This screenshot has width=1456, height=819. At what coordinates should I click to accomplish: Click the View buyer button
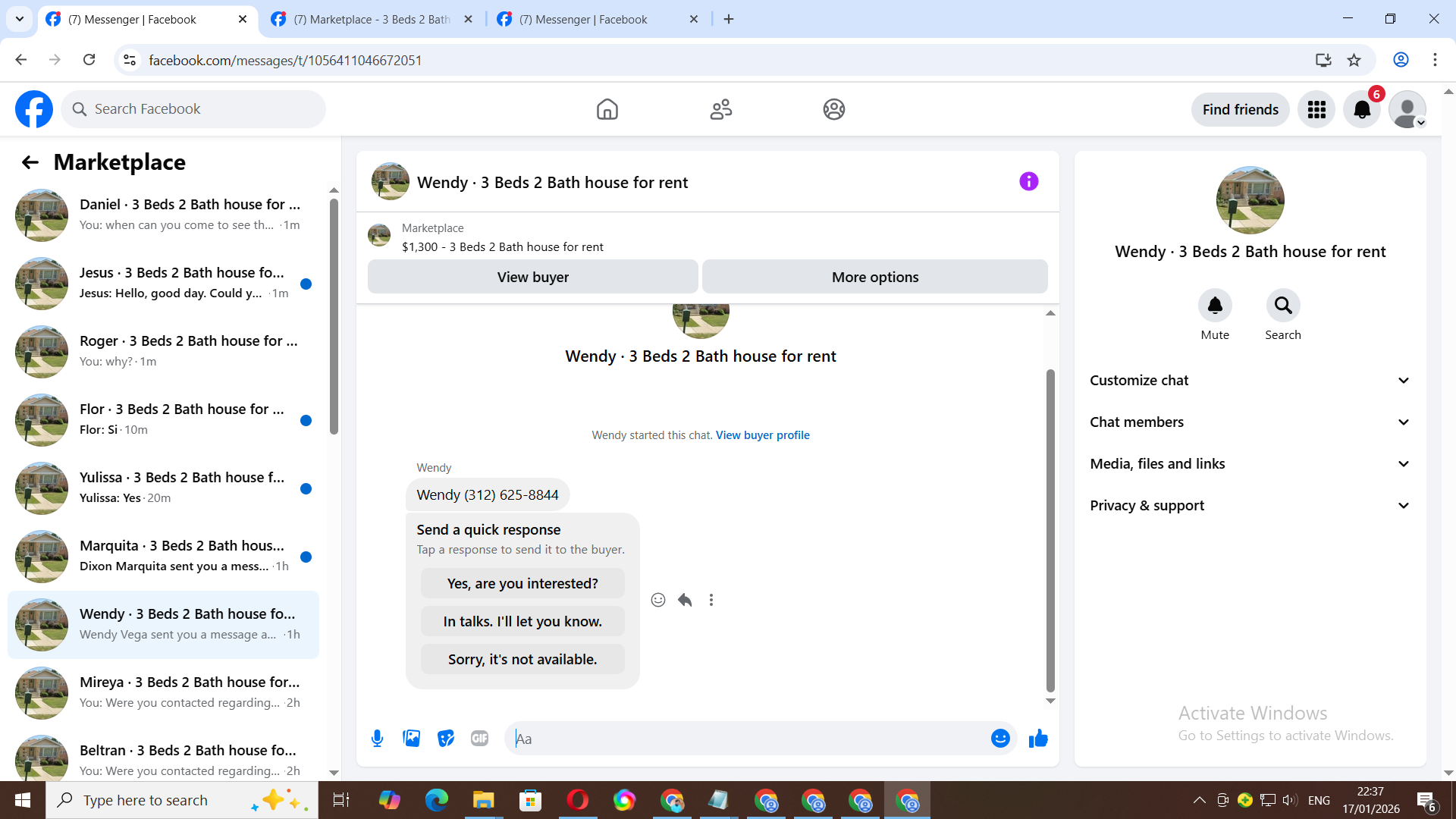(532, 277)
